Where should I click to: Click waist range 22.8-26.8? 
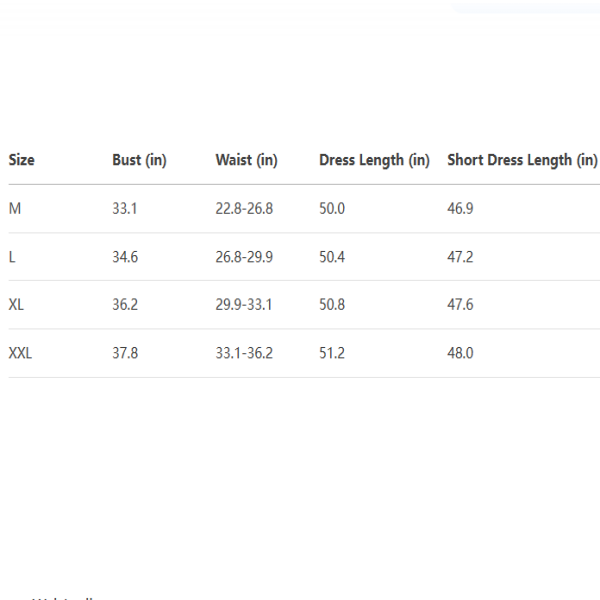click(x=244, y=209)
